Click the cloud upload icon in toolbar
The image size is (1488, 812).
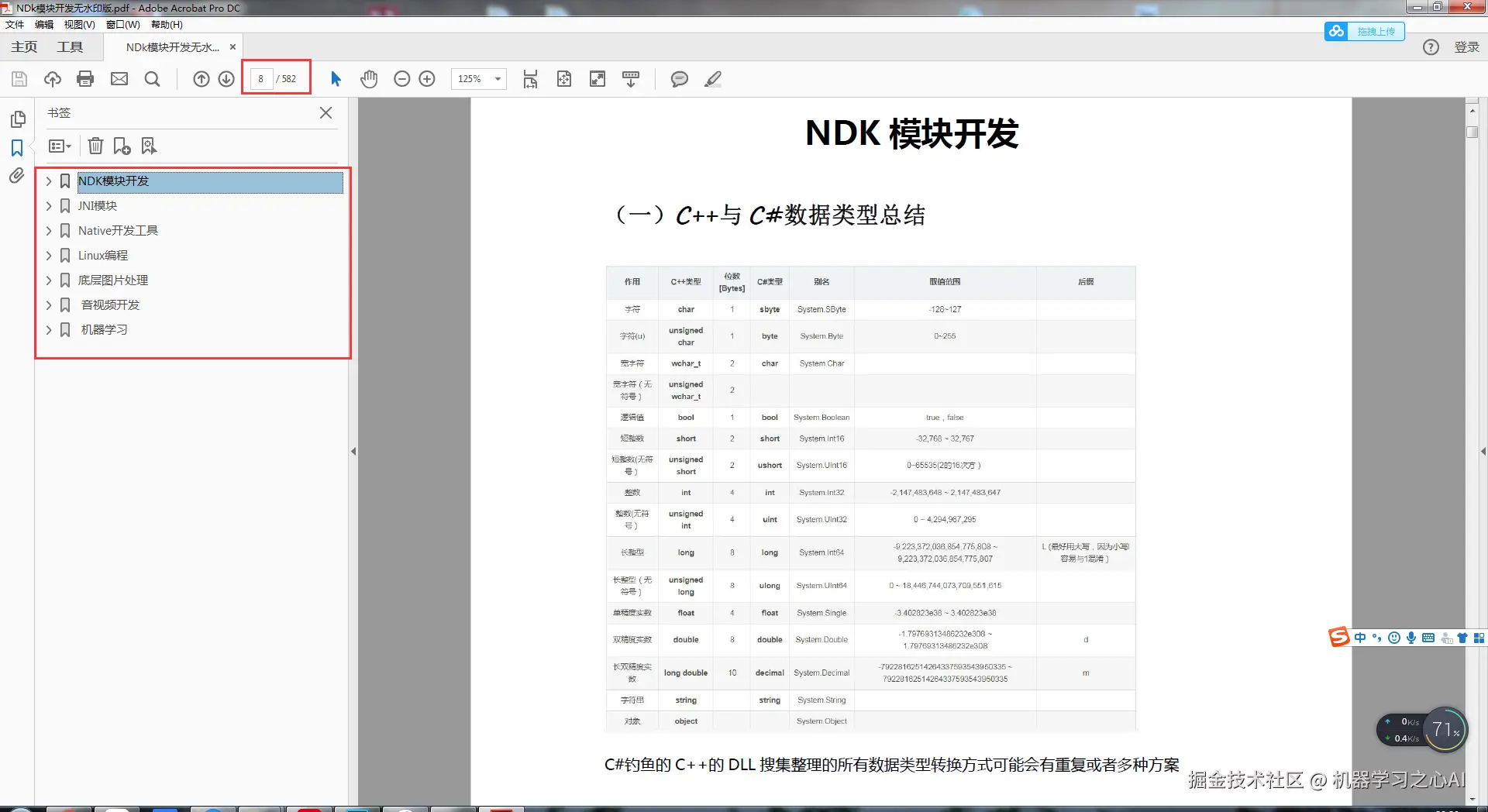pos(53,79)
